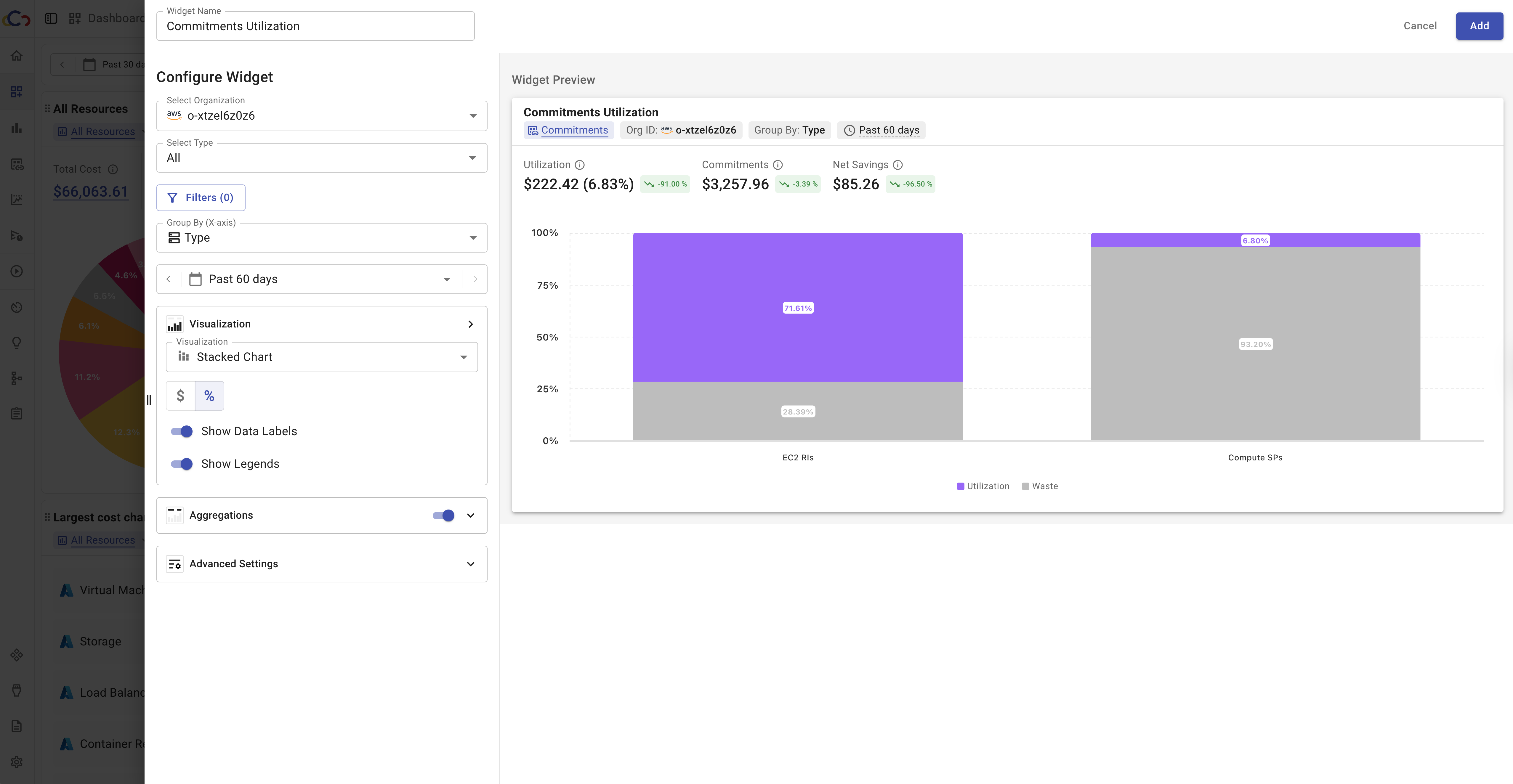1513x784 pixels.
Task: Select the percent display mode
Action: coord(209,396)
